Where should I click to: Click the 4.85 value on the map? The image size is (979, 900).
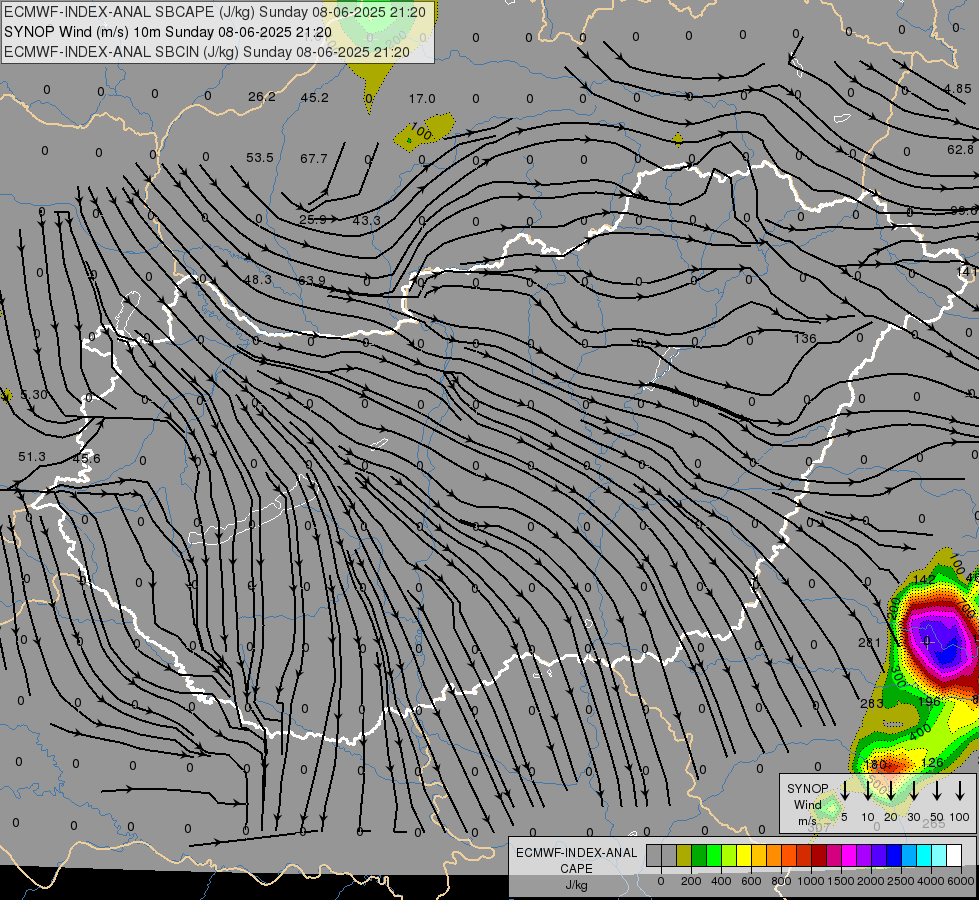tap(958, 89)
